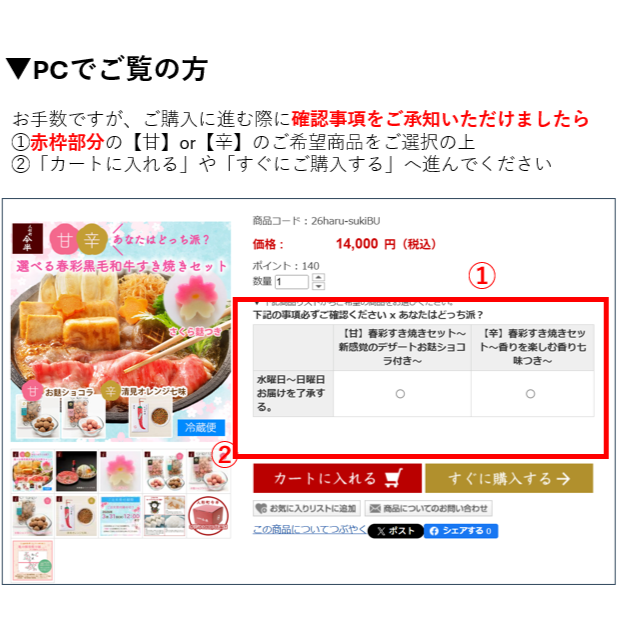Click the X ポスト share button
The height and width of the screenshot is (624, 624).
(396, 531)
